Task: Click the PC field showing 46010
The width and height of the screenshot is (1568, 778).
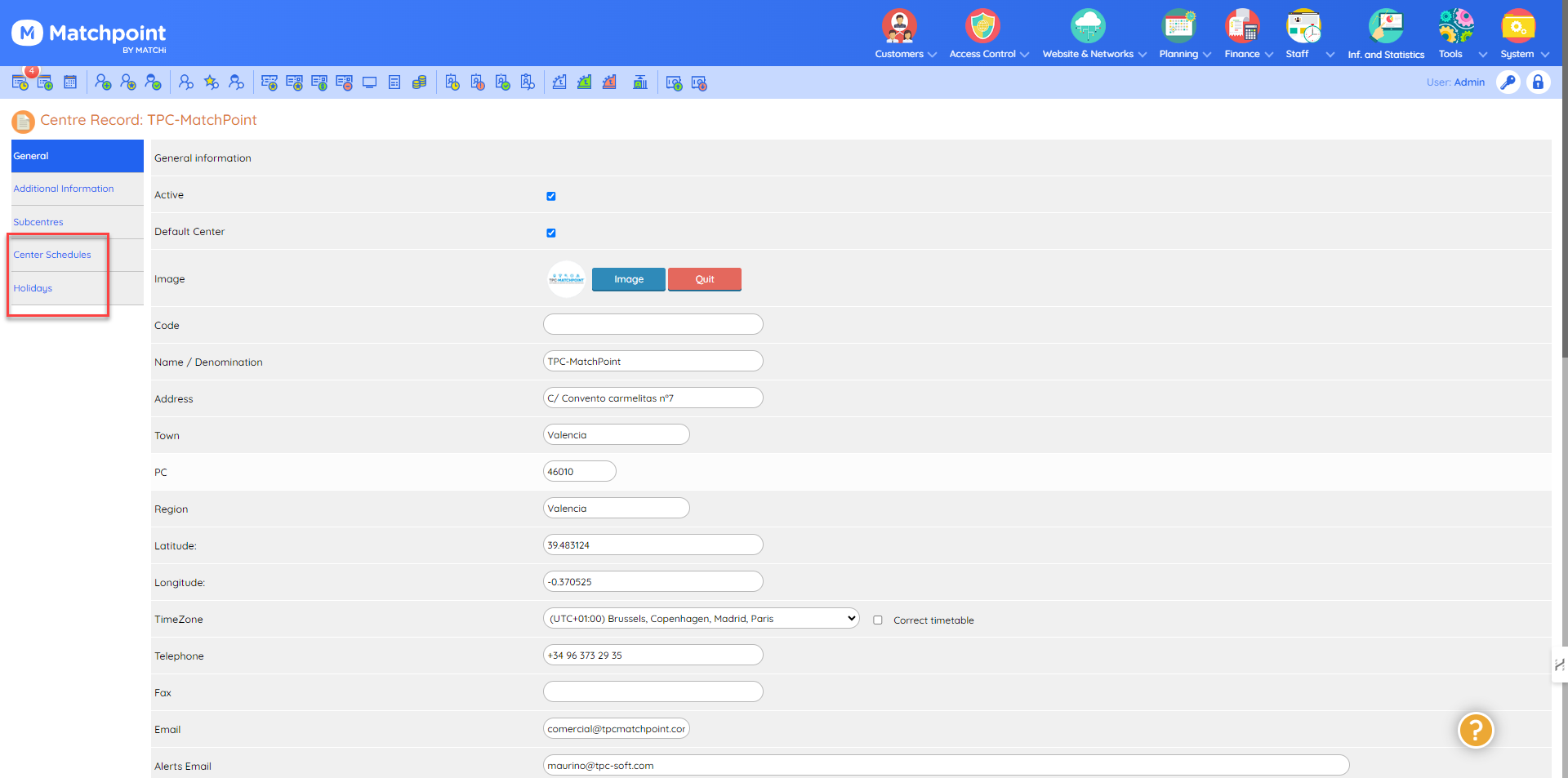Action: [x=580, y=471]
